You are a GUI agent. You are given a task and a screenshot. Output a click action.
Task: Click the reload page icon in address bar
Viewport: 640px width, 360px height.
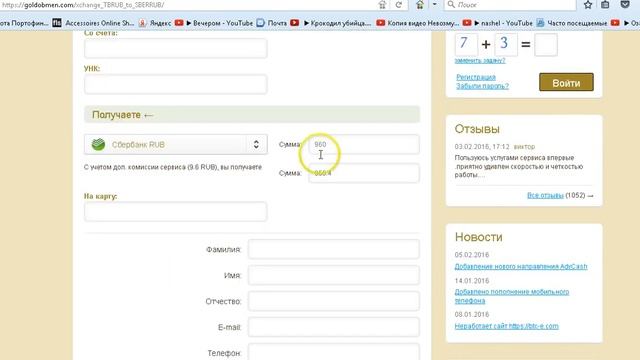[399, 5]
